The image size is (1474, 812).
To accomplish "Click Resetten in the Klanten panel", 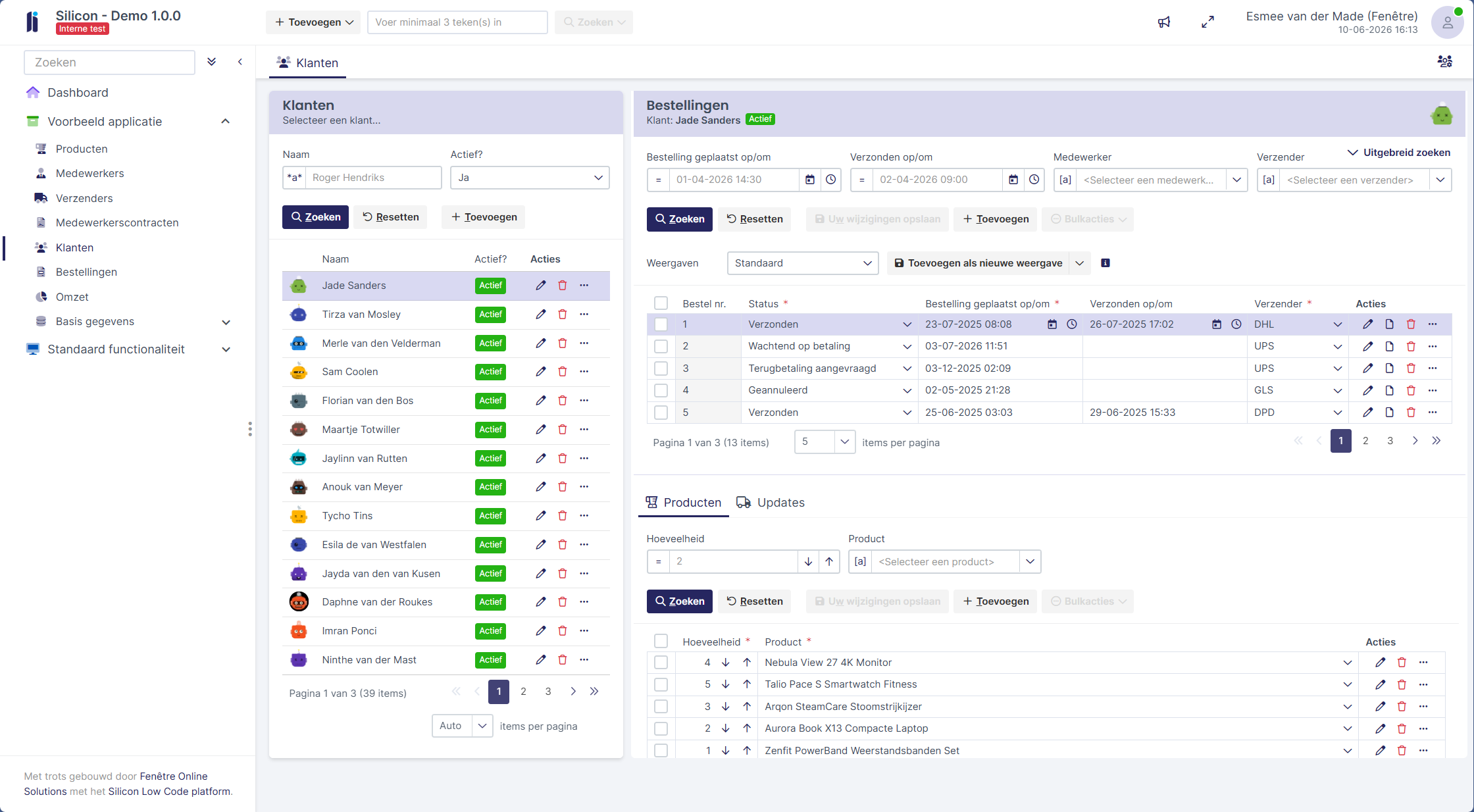I will (x=391, y=217).
